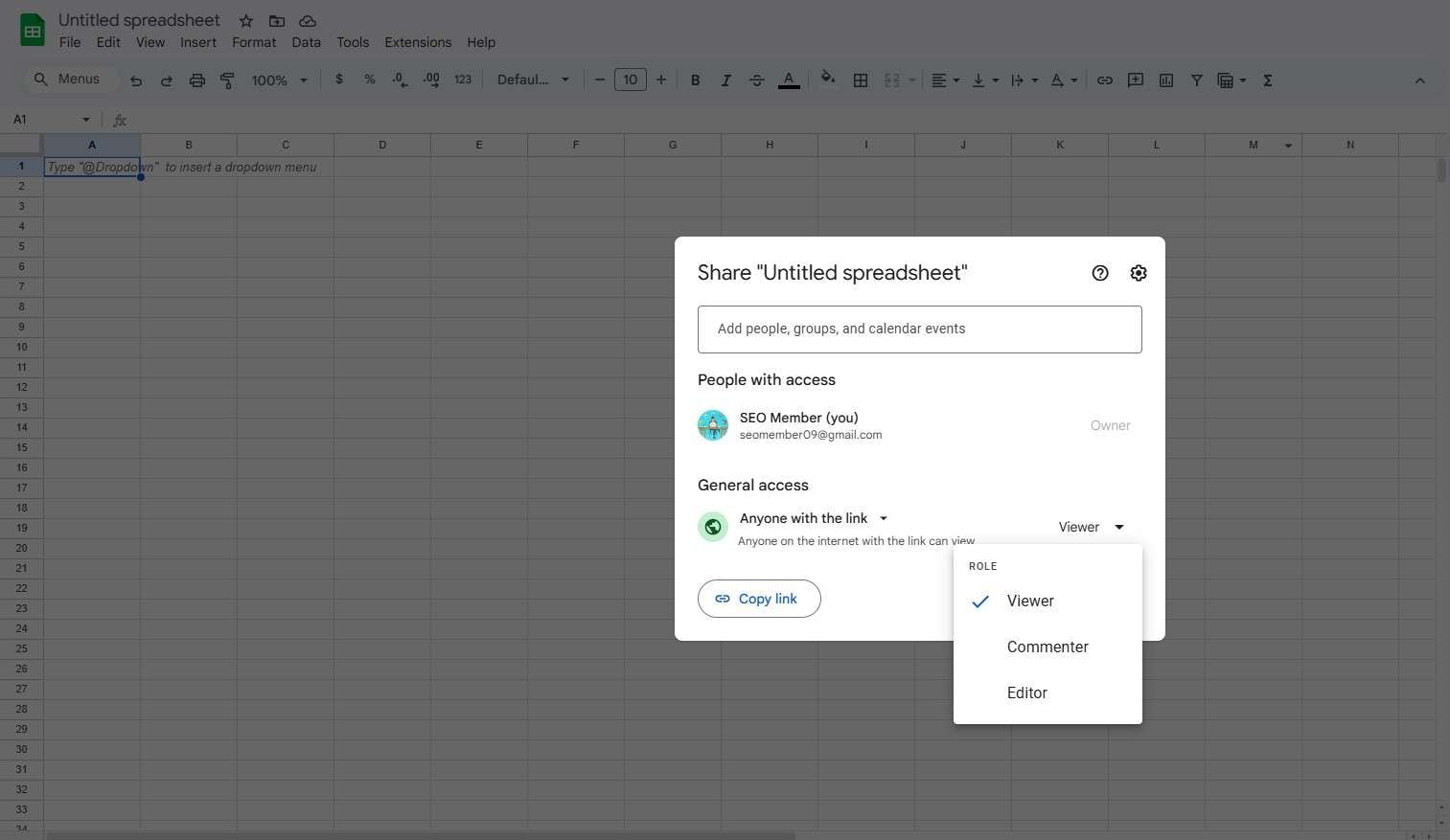The width and height of the screenshot is (1450, 840).
Task: Click the formula bar input
Action: click(x=786, y=120)
